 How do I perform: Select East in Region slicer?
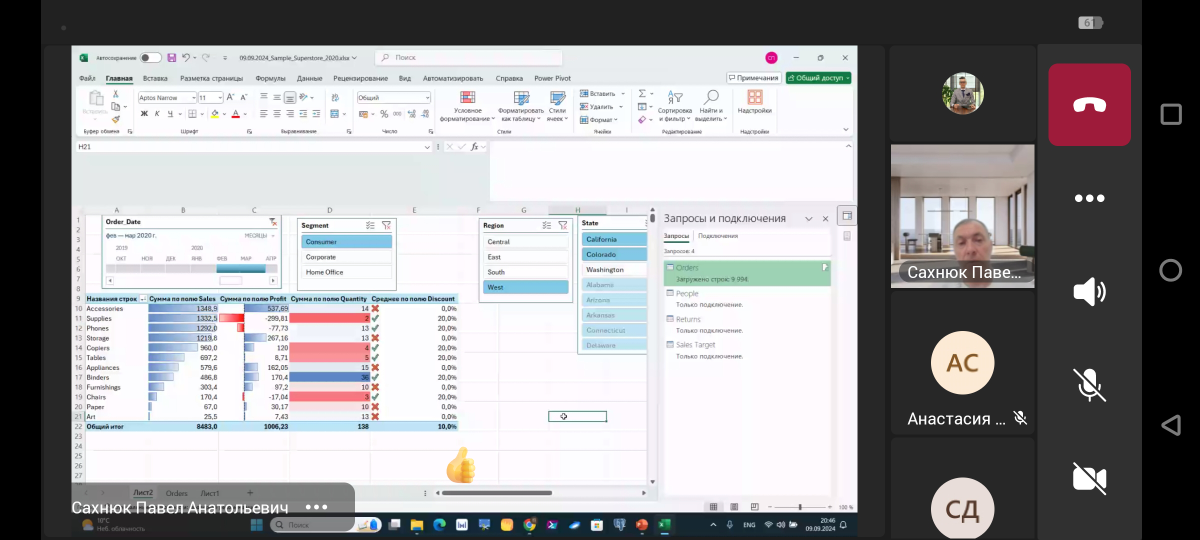coord(525,257)
